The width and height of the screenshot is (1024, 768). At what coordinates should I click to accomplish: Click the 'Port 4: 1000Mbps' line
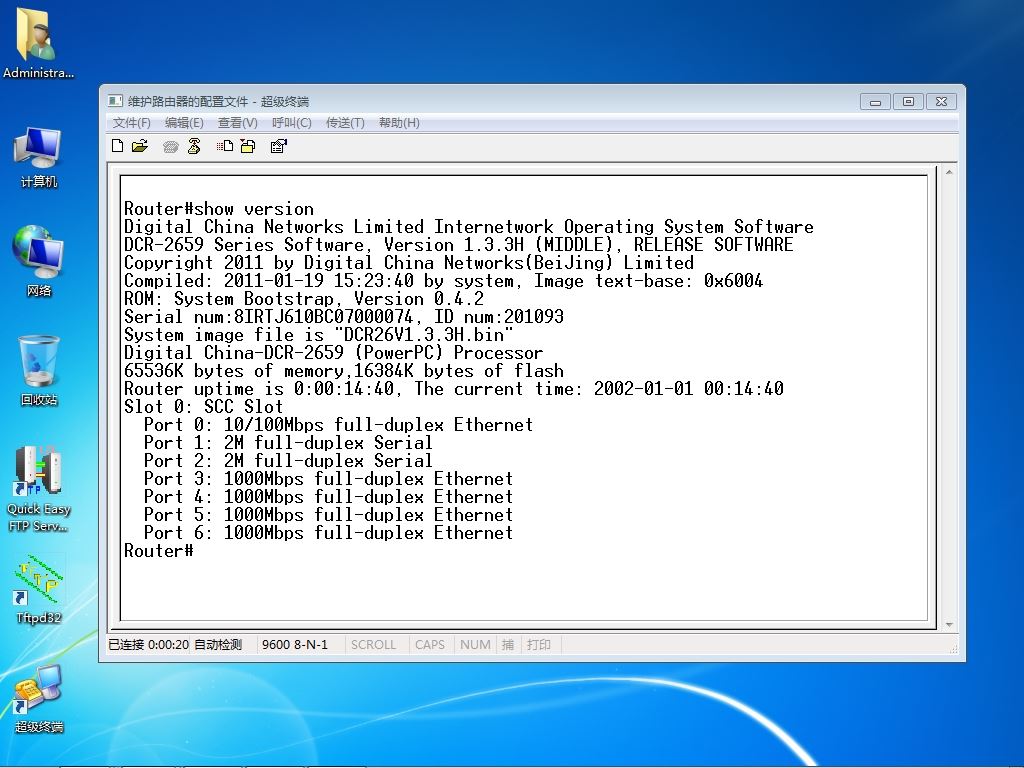coord(328,497)
